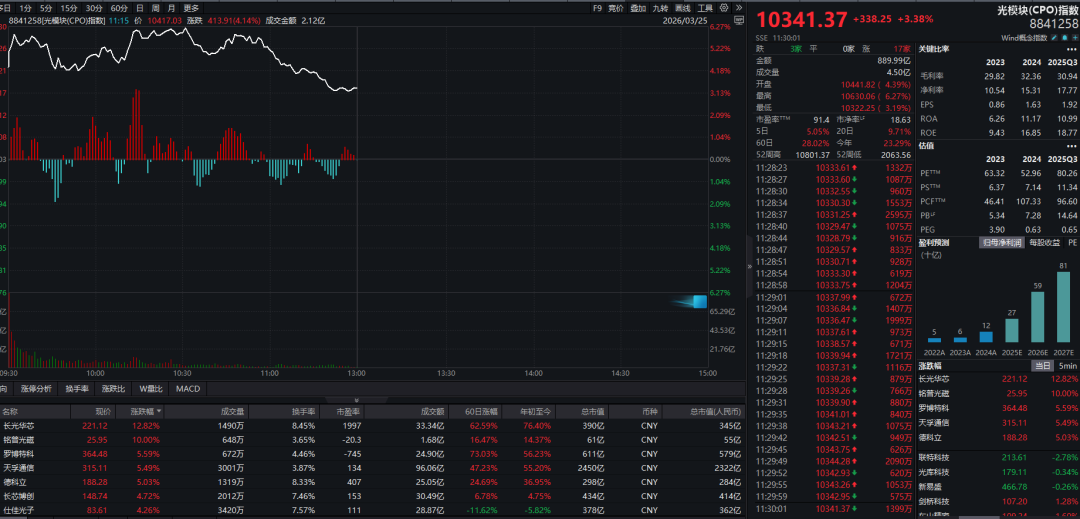The image size is (1080, 519).
Task: Open the 关键比率 more options dots
Action: (x=1071, y=49)
